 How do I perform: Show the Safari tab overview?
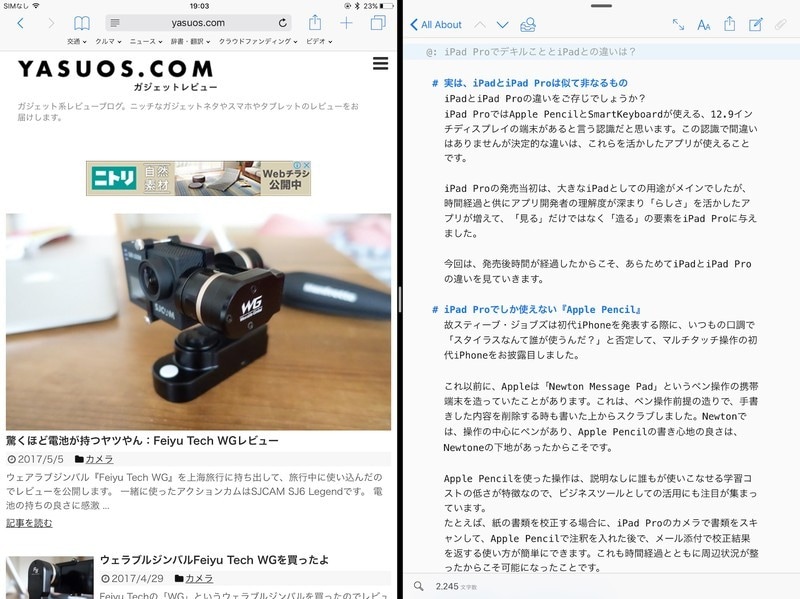[x=377, y=21]
